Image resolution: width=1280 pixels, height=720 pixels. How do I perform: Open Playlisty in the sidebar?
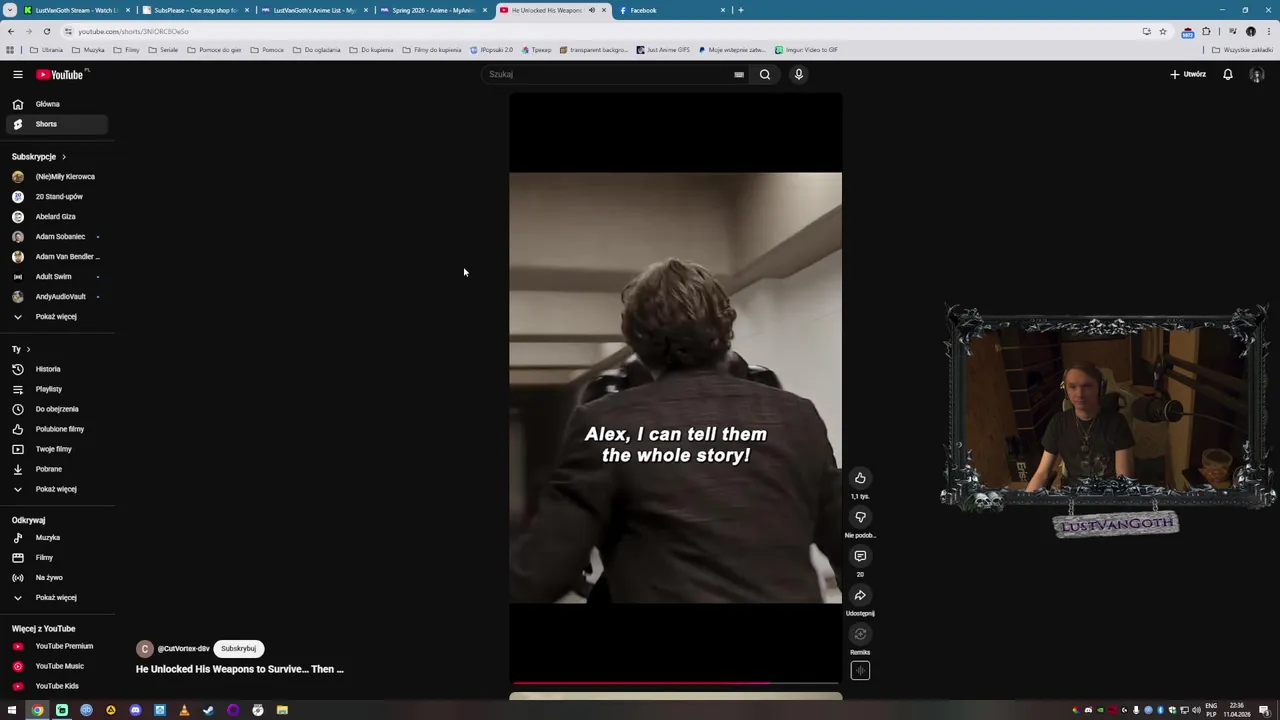click(58, 389)
